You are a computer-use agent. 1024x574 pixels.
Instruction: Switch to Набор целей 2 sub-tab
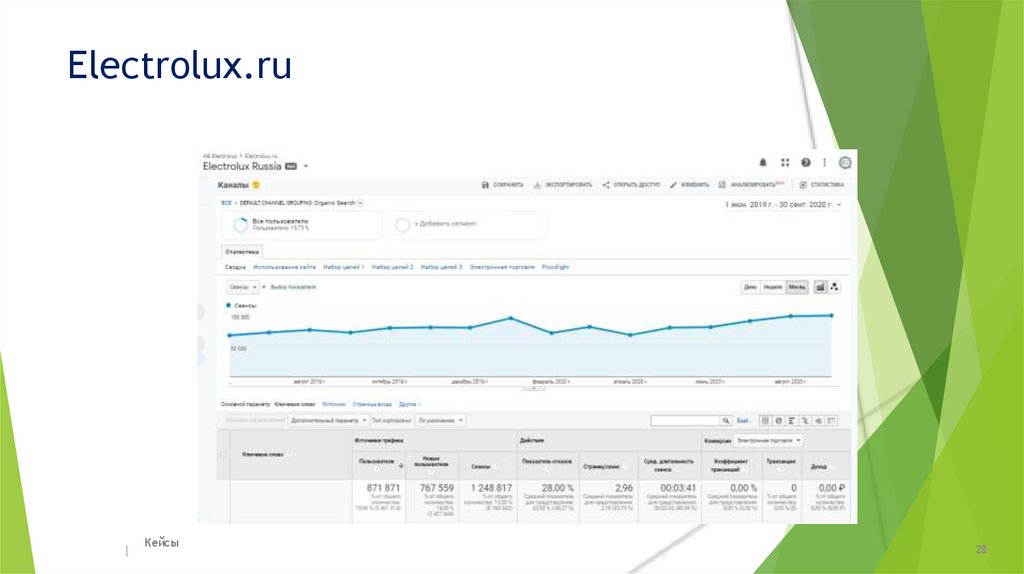(x=392, y=267)
